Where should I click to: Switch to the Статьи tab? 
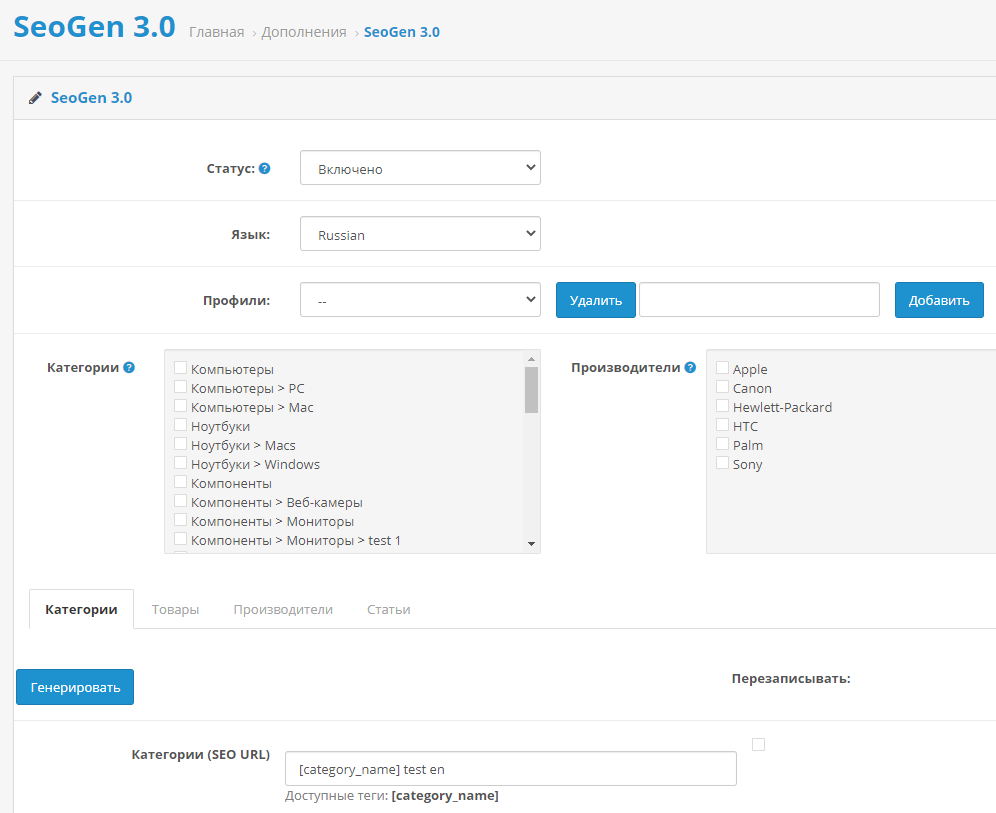click(388, 608)
